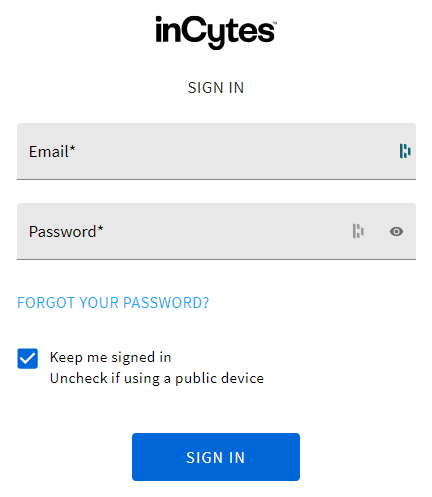The width and height of the screenshot is (432, 497).
Task: Toggle password visibility with the eye
Action: click(396, 231)
